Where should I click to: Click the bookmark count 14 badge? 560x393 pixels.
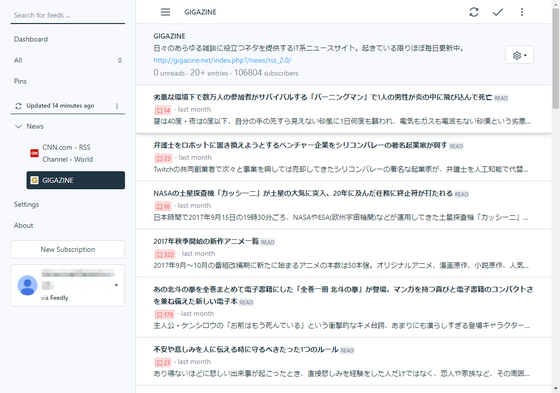point(163,110)
